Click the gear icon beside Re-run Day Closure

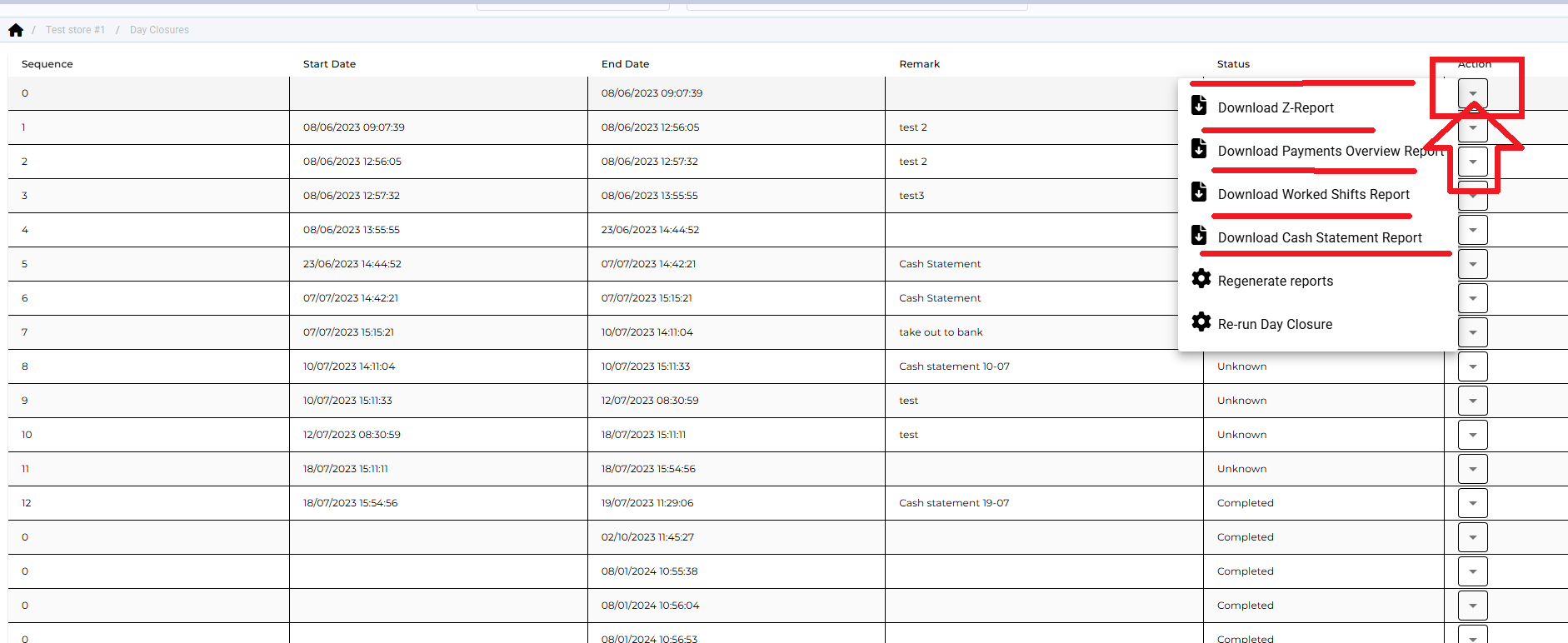pos(1201,322)
